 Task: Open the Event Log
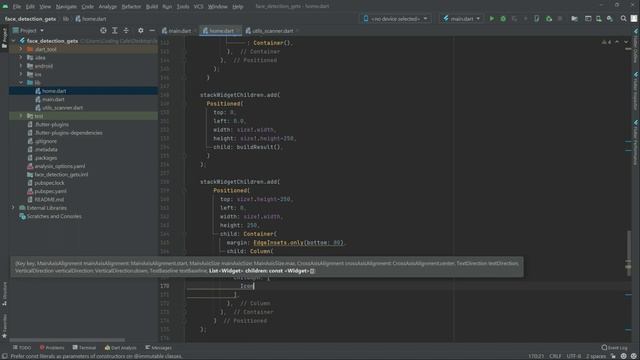(614, 348)
